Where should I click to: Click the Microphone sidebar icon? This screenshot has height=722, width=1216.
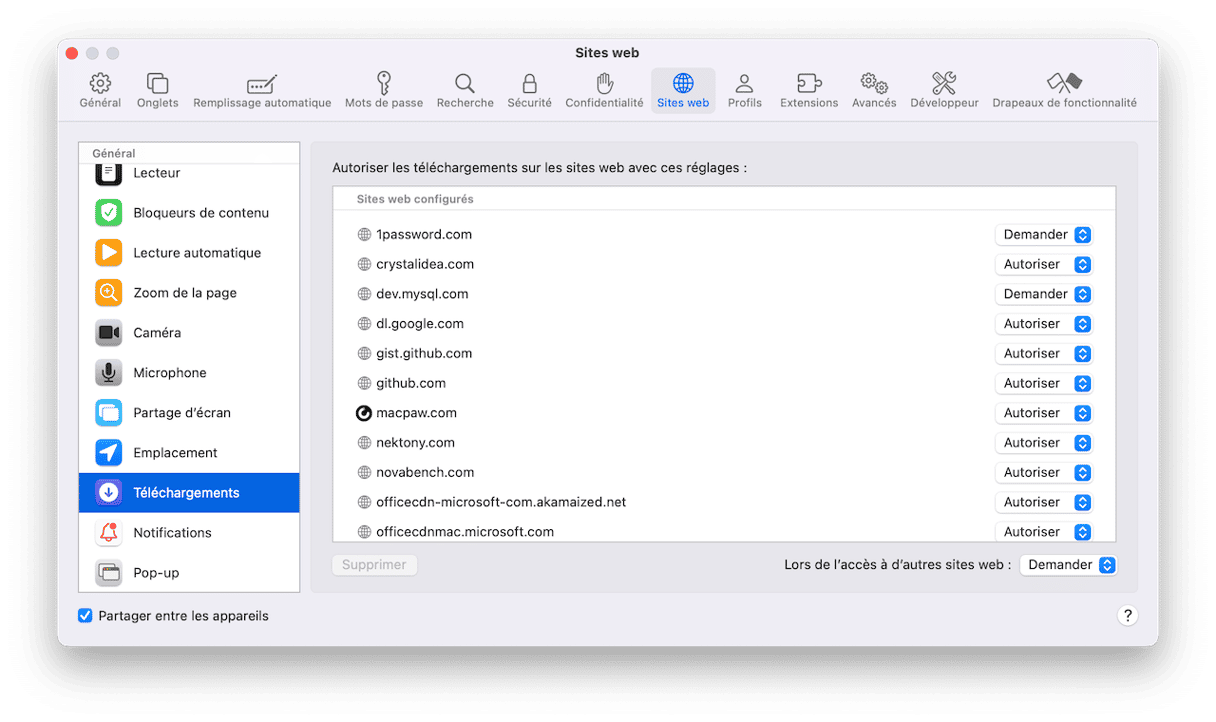pyautogui.click(x=109, y=373)
